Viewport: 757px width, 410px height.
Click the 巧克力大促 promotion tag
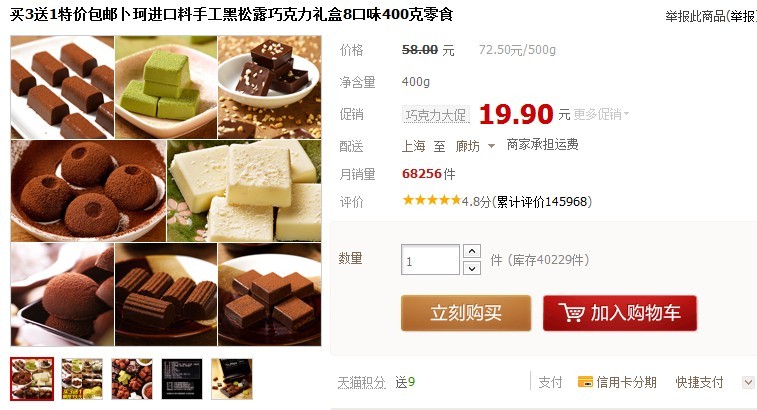[x=436, y=115]
